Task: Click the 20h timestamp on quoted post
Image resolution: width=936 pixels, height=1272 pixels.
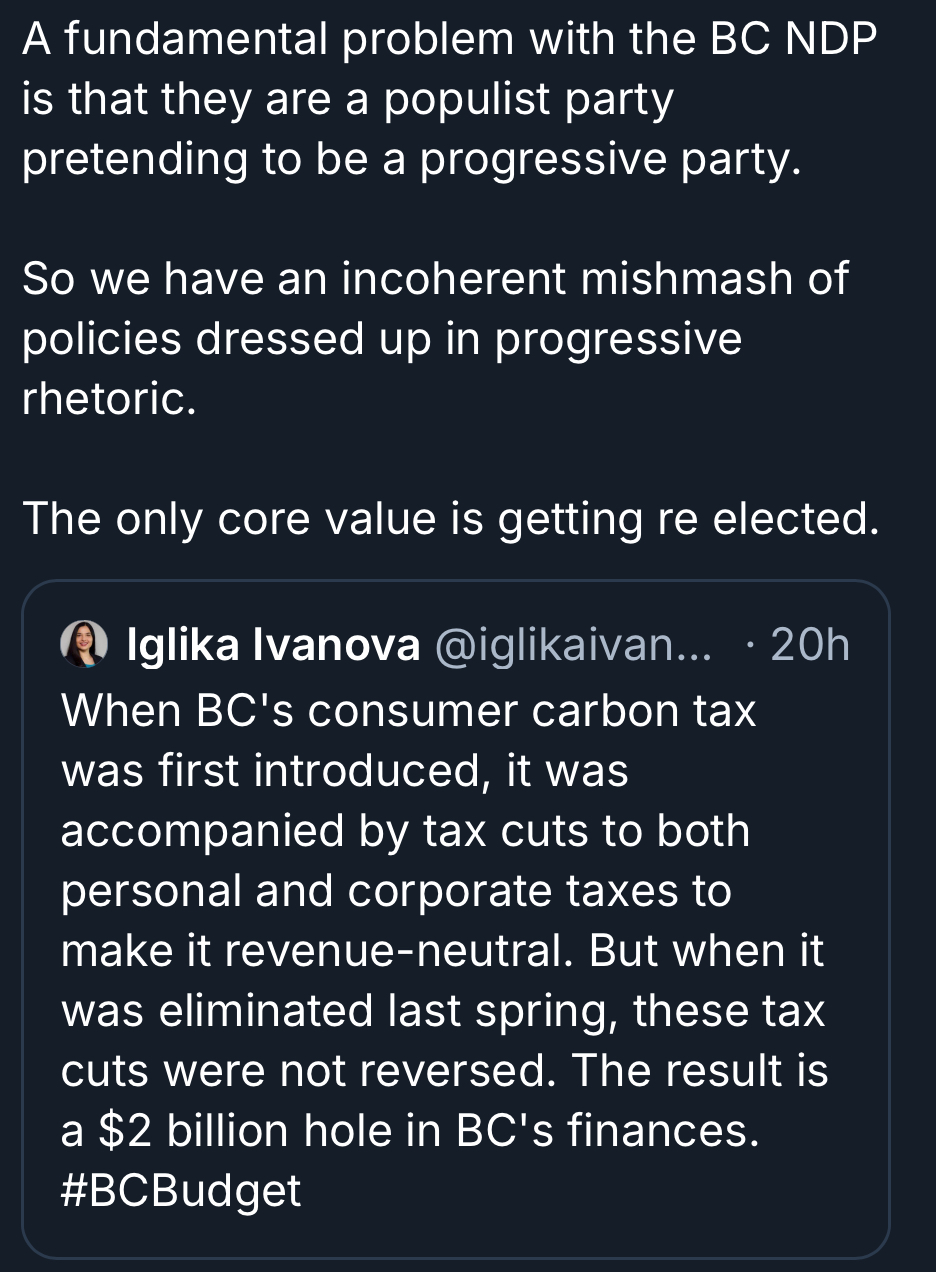Action: [x=809, y=646]
